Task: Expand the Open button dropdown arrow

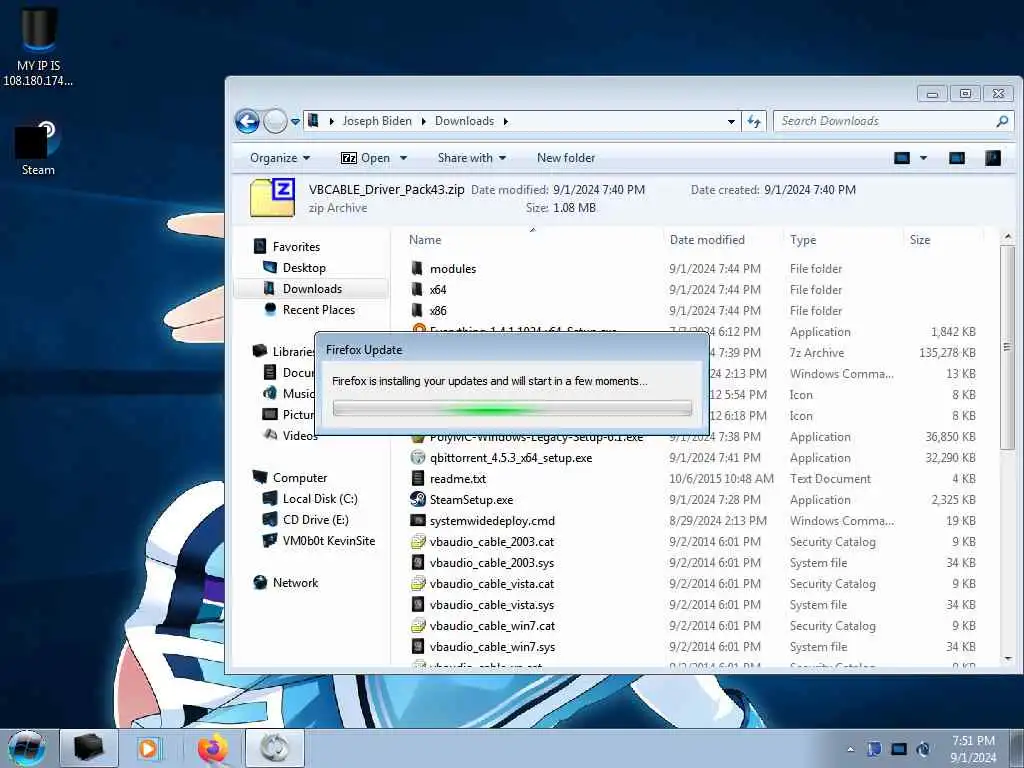Action: (403, 158)
